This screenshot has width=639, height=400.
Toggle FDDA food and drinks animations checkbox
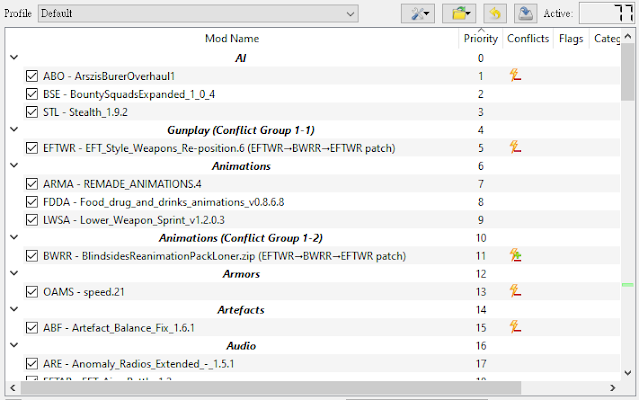pyautogui.click(x=32, y=202)
